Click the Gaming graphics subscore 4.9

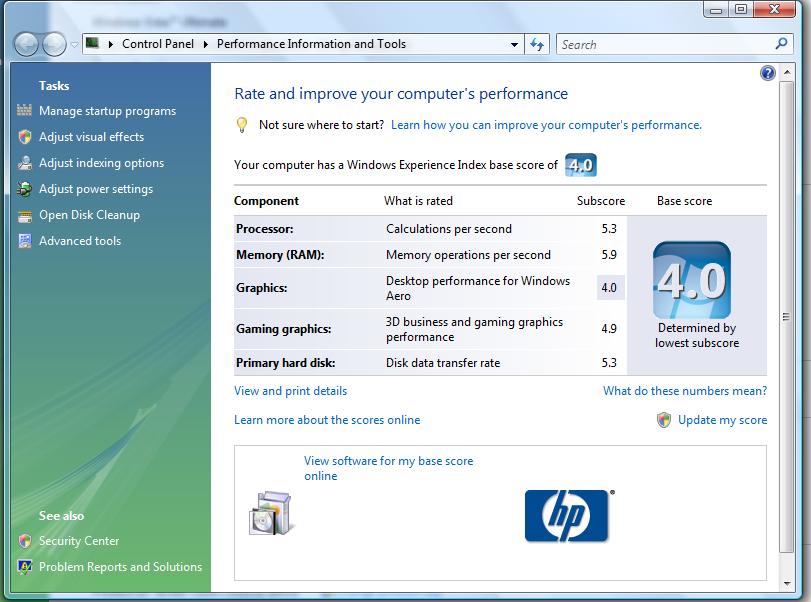(x=609, y=328)
